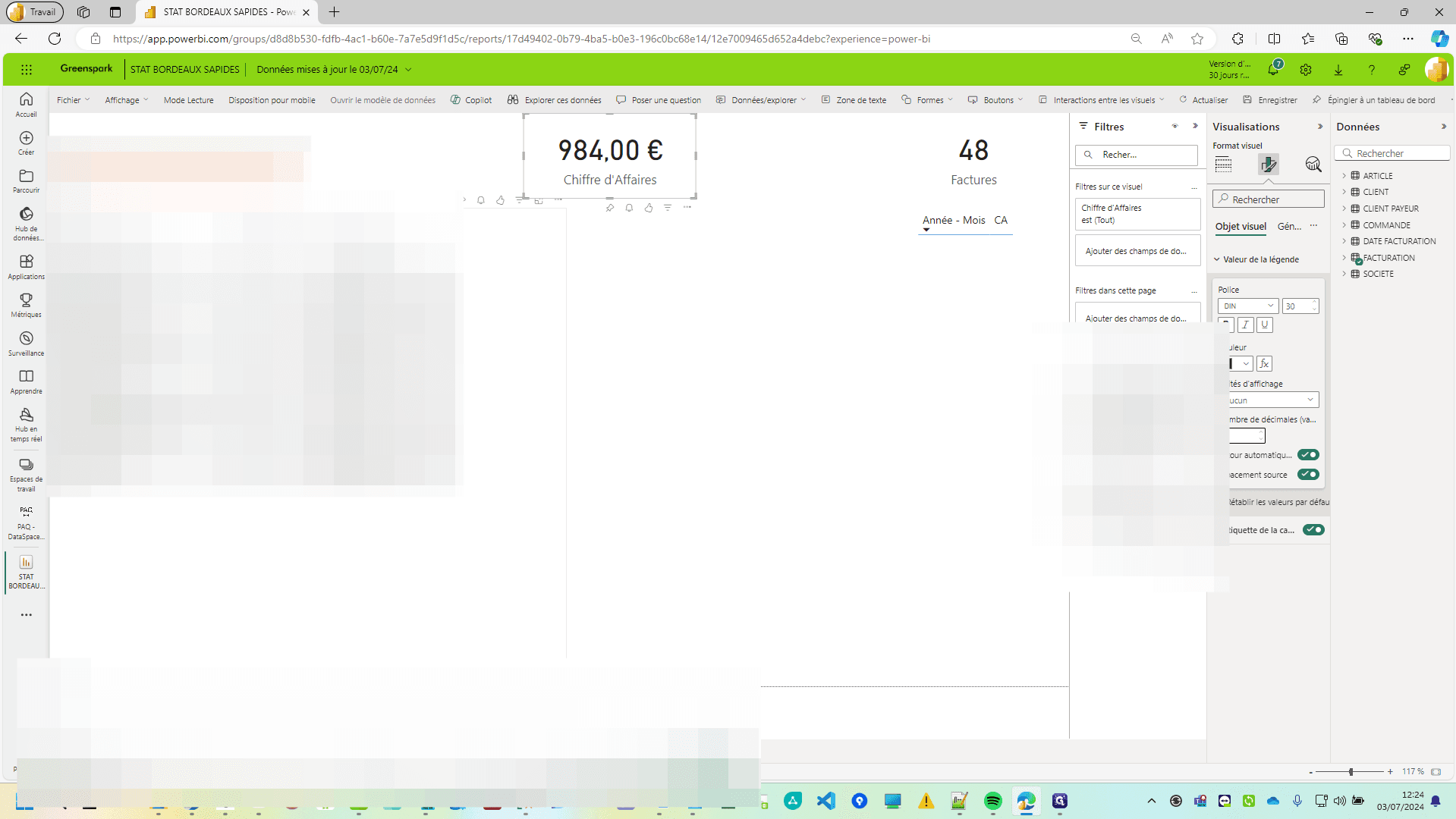Open Spotify from the Windows taskbar
Viewport: 1456px width, 819px height.
992,801
